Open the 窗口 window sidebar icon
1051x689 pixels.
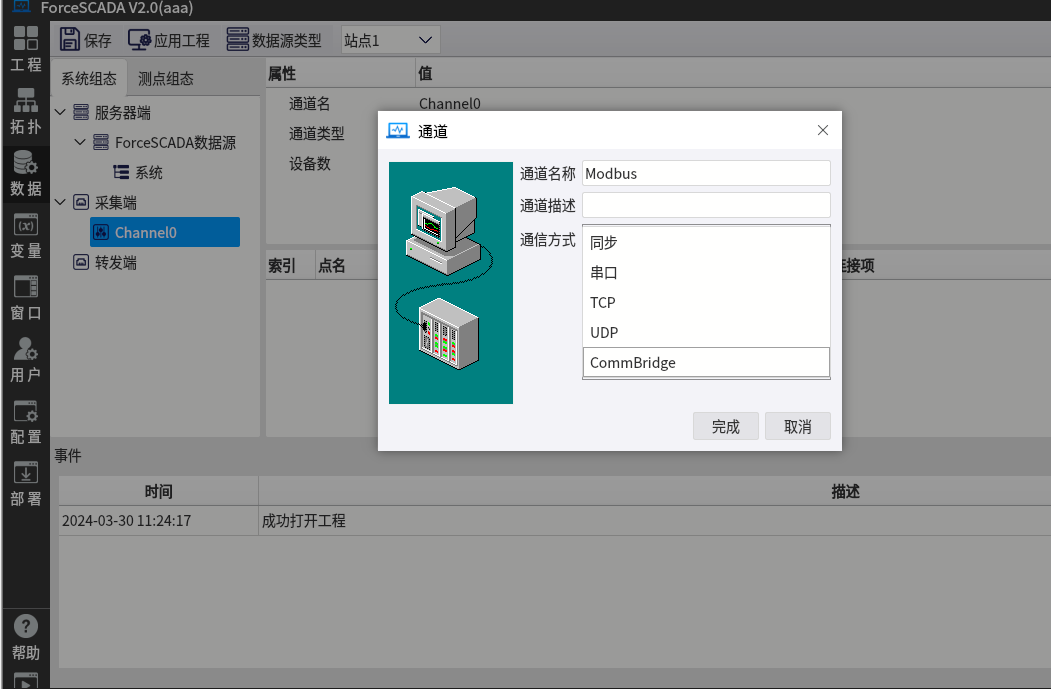pos(26,297)
